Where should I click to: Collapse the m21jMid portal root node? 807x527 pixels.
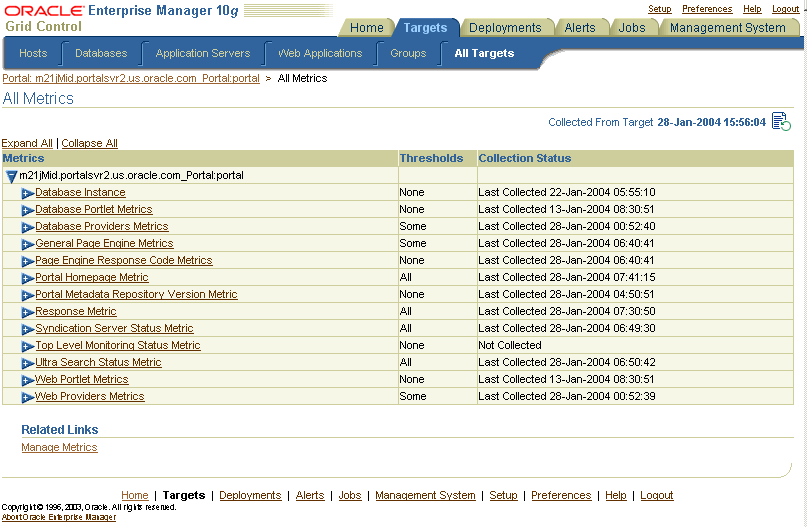(x=11, y=177)
